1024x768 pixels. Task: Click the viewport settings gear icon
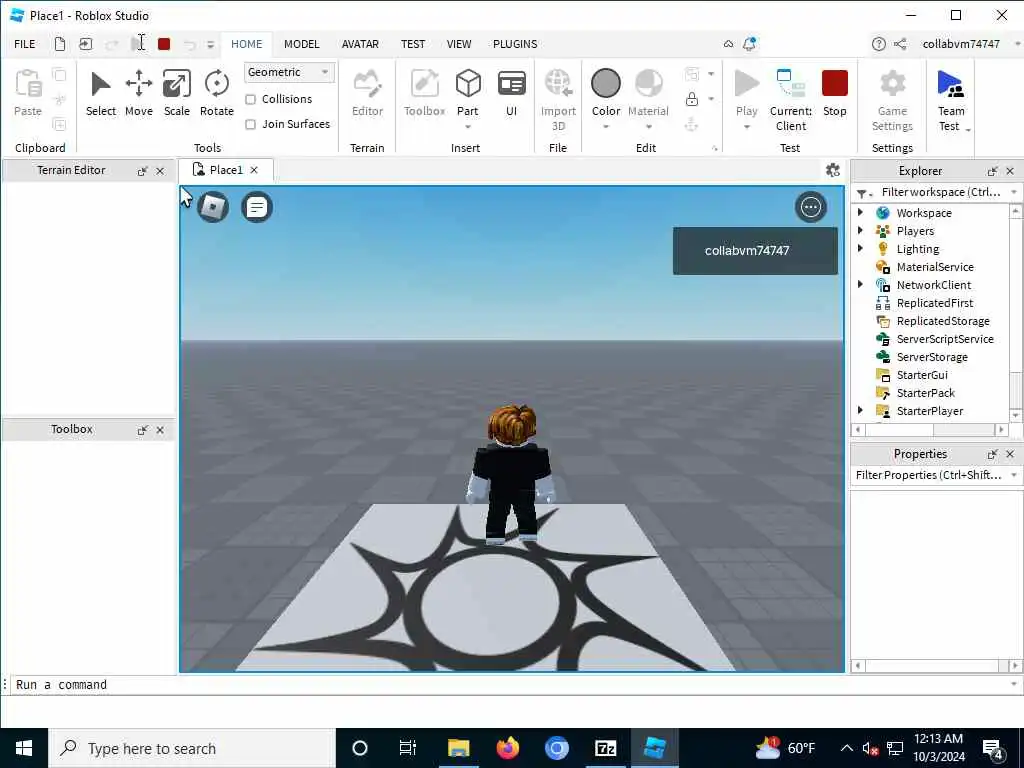pyautogui.click(x=833, y=170)
